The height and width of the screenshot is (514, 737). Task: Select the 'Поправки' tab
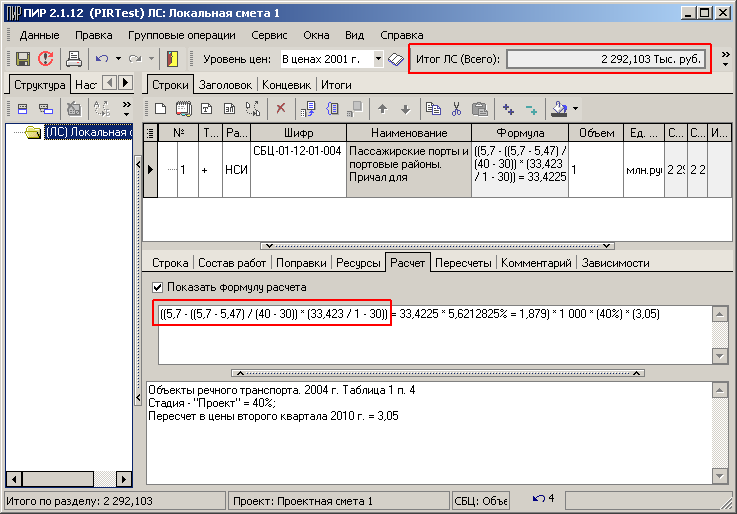(x=301, y=263)
